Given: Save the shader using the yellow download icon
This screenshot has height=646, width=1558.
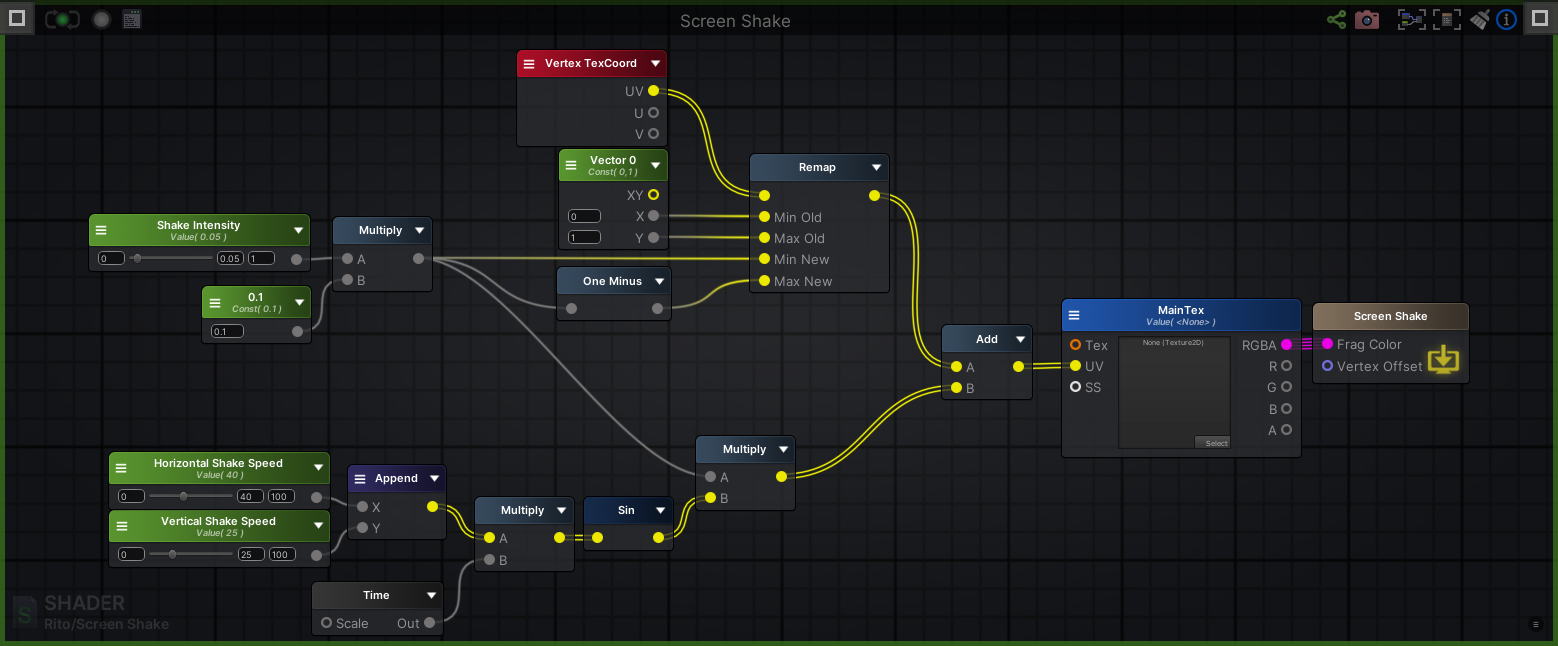Looking at the screenshot, I should coord(1443,359).
